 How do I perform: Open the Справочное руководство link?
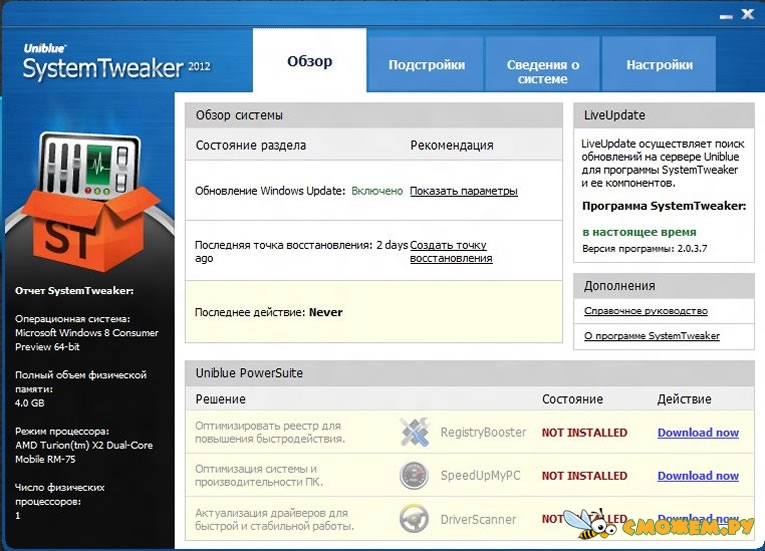(x=645, y=311)
